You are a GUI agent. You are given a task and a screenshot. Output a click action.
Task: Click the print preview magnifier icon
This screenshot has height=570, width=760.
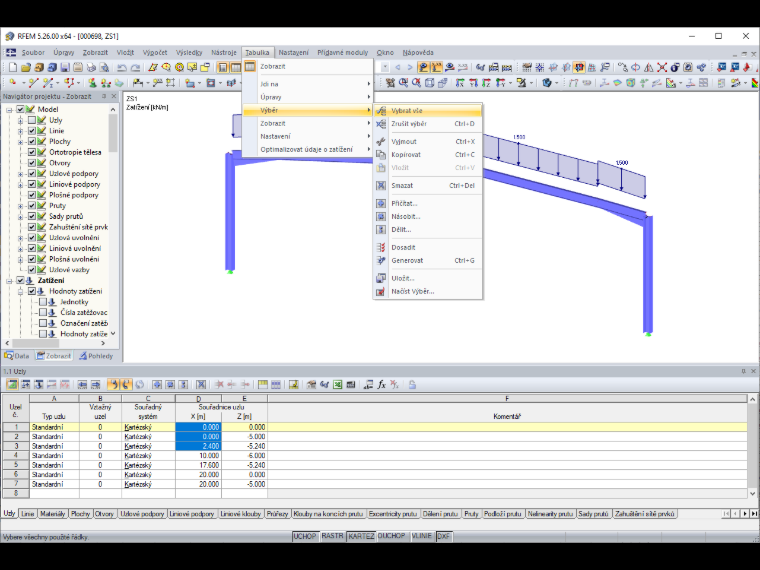click(x=104, y=67)
